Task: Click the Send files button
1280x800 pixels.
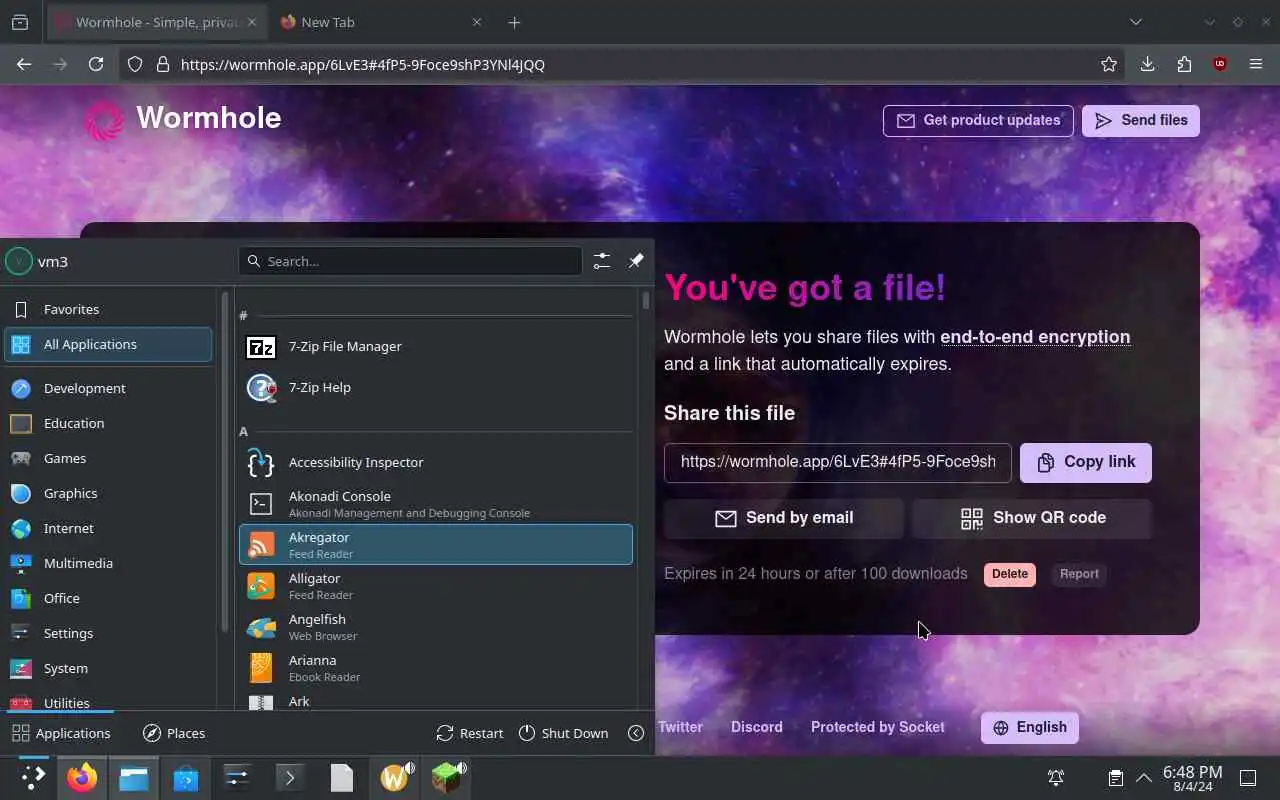Action: point(1141,120)
